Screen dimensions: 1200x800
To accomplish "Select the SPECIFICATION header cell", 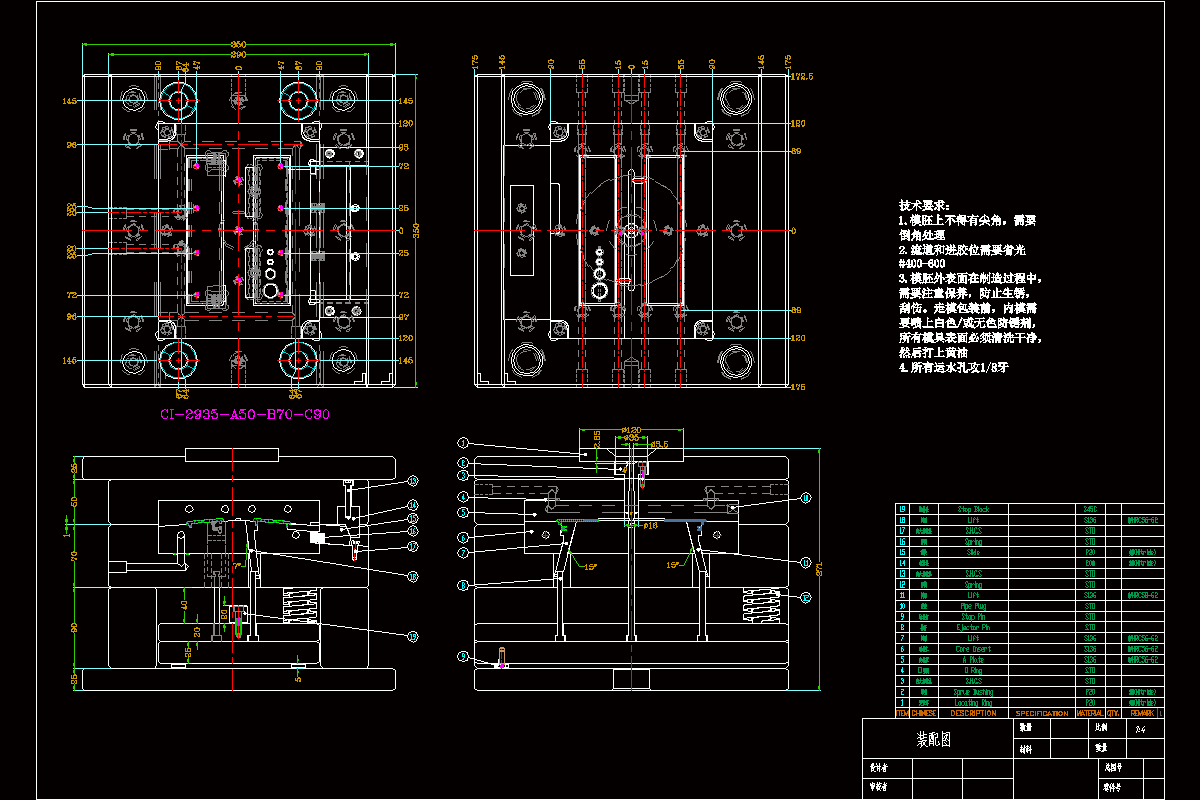I will click(x=1042, y=713).
